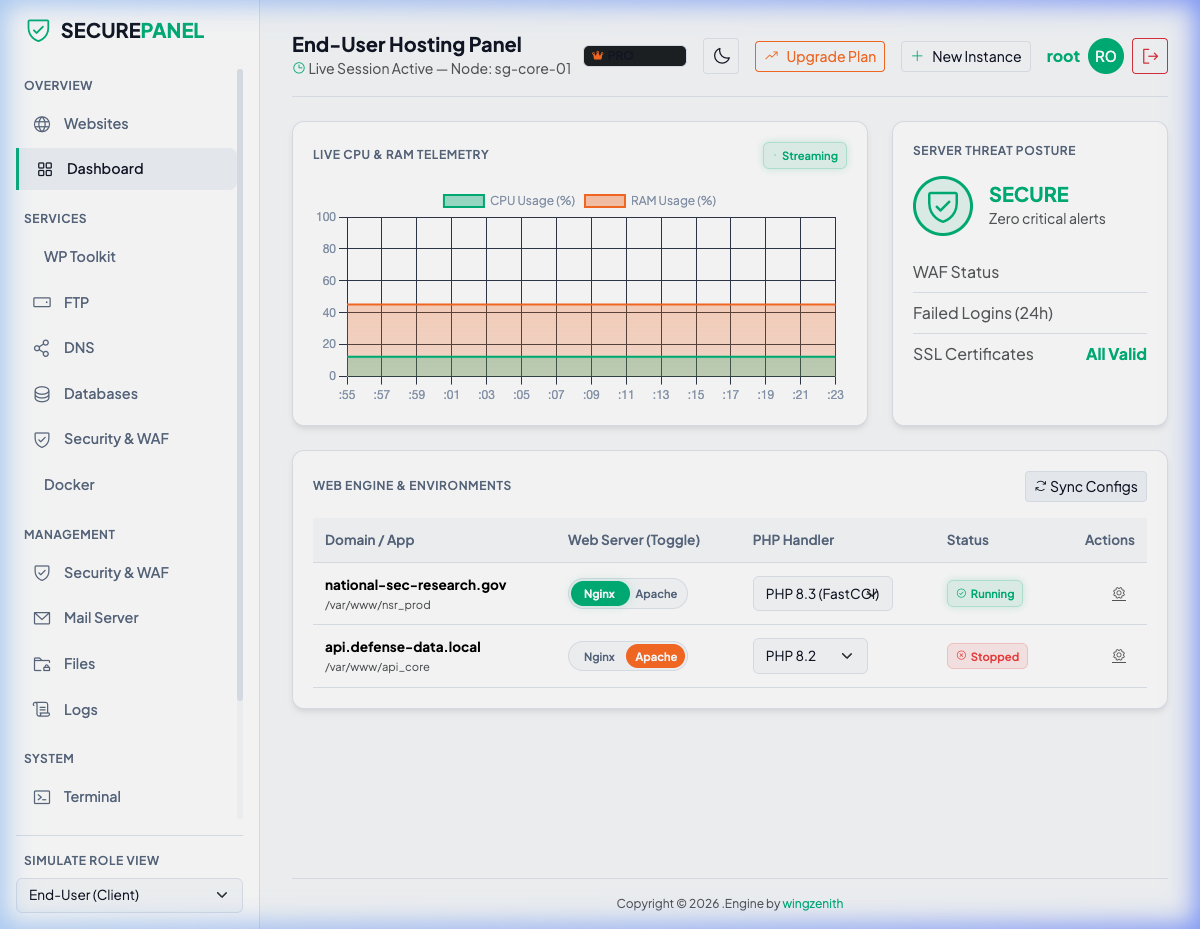The height and width of the screenshot is (929, 1200).
Task: Click the Databases cylinder icon
Action: pyautogui.click(x=42, y=394)
